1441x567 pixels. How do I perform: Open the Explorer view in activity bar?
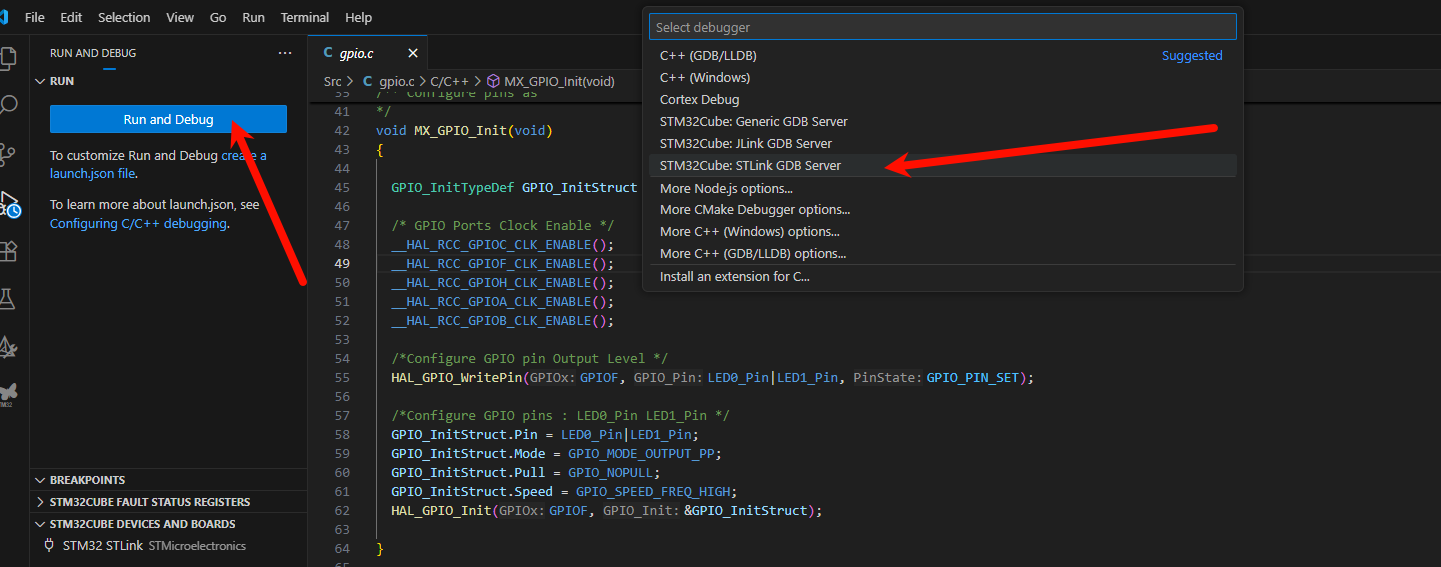coord(9,58)
